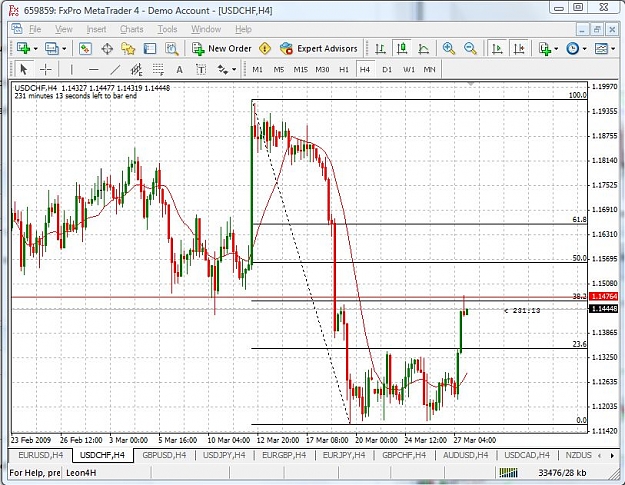This screenshot has width=625, height=485.
Task: Open the Charts menu
Action: click(132, 29)
